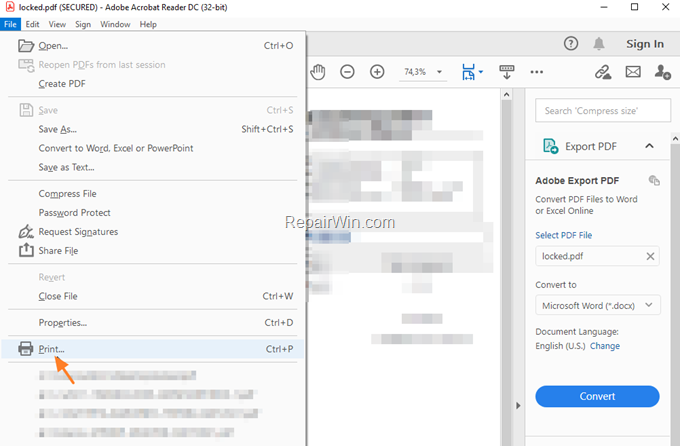Click the Change language link
Screen dimensions: 680x446
605,346
